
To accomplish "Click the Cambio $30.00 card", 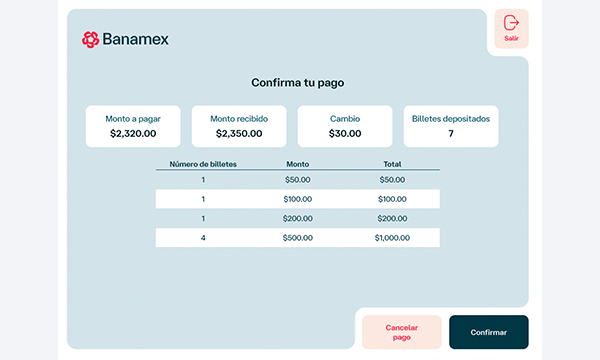I will coord(345,126).
